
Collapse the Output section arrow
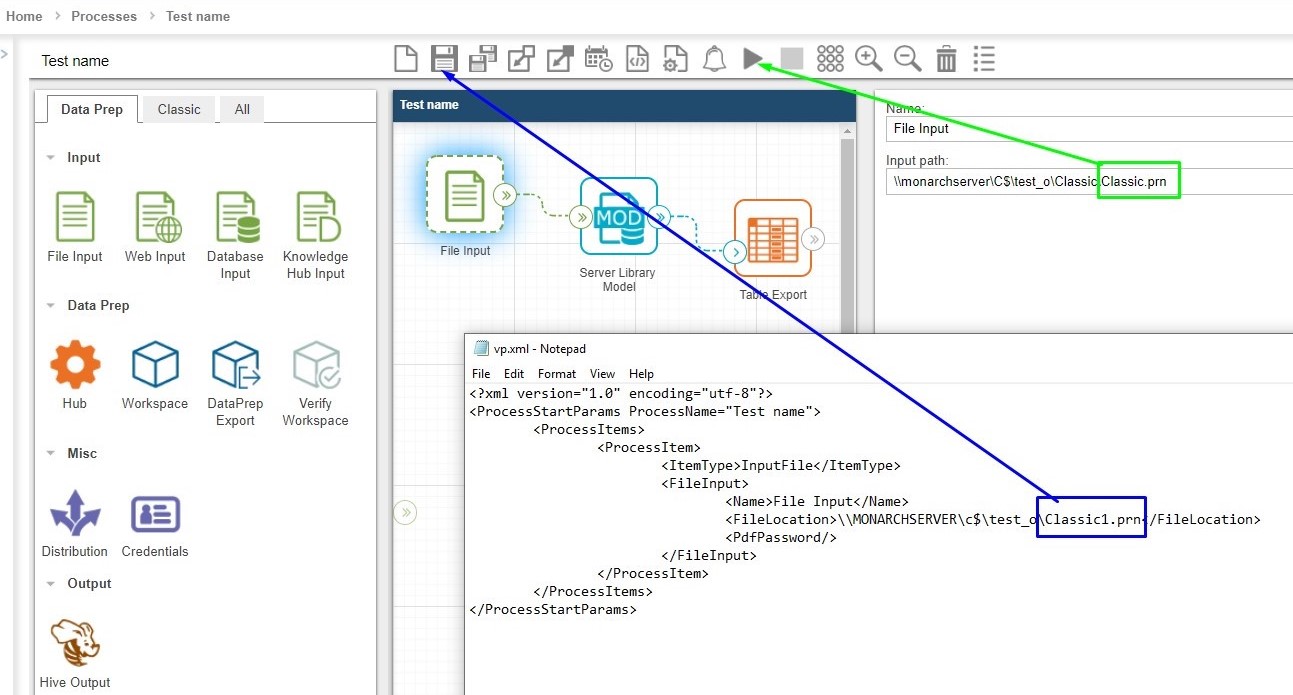pyautogui.click(x=51, y=584)
